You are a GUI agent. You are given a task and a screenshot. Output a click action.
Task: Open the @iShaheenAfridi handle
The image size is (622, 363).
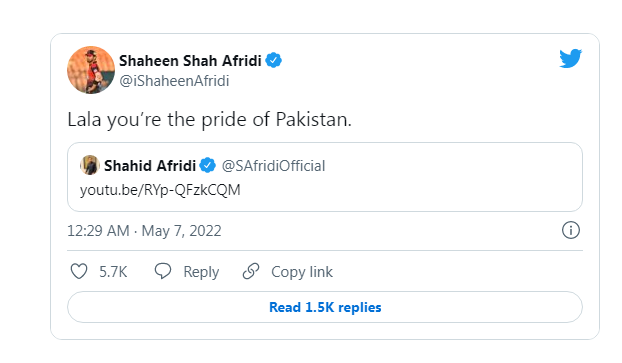[174, 81]
